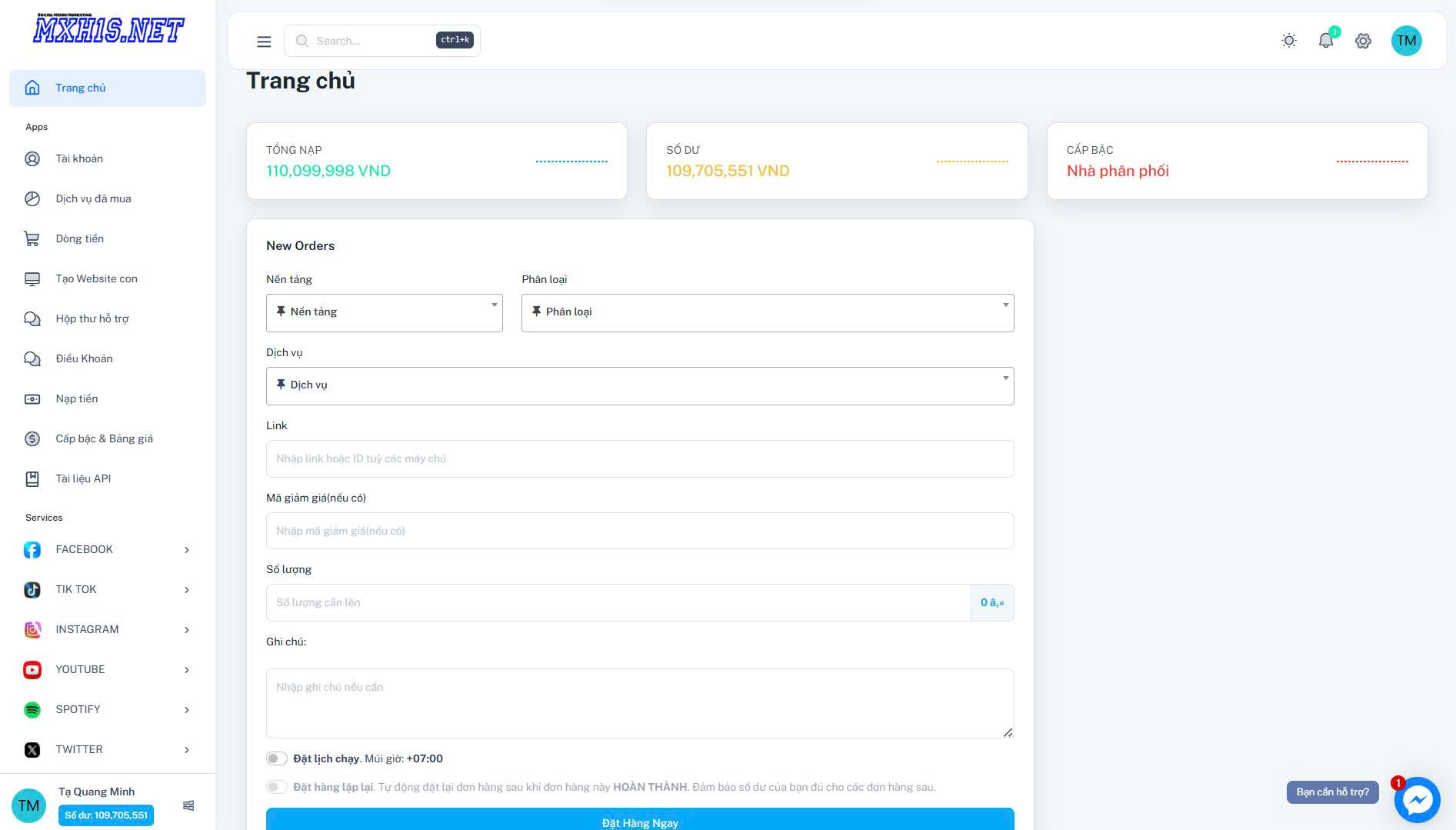Viewport: 1456px width, 830px height.
Task: Click the Instagram logo icon
Action: [32, 629]
